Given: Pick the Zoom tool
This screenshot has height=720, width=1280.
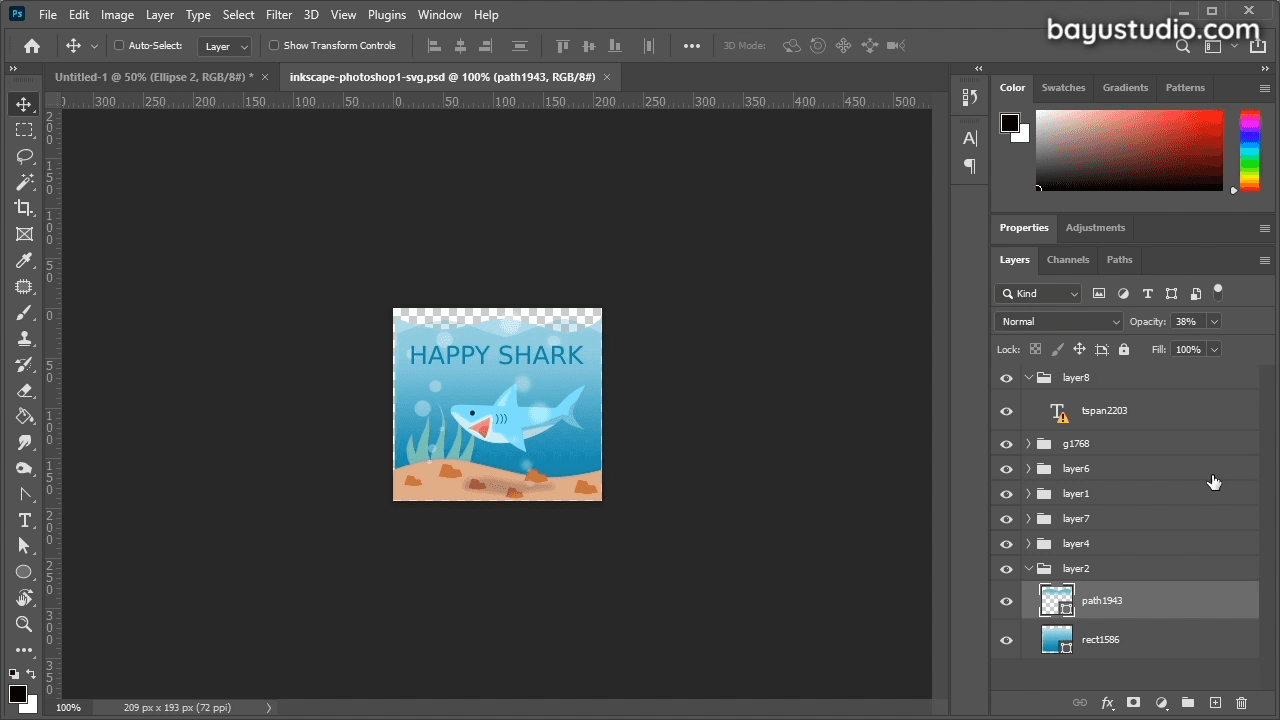Looking at the screenshot, I should pos(24,624).
